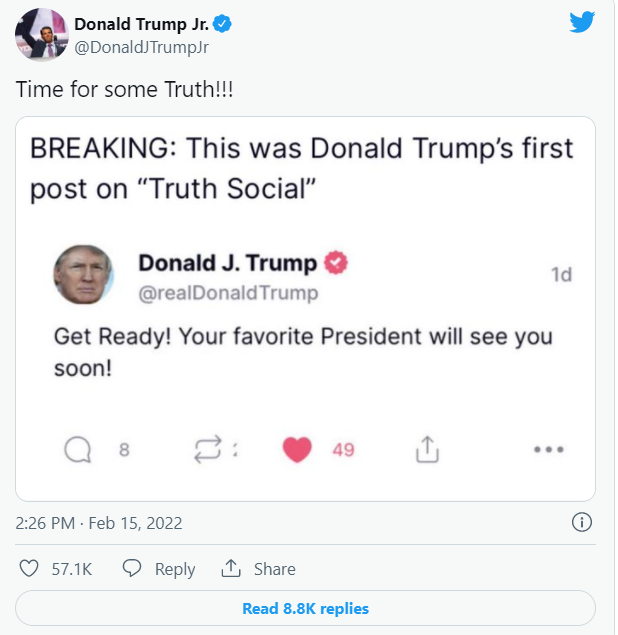
Task: Click the red heart in the embedded Truth post
Action: click(297, 450)
